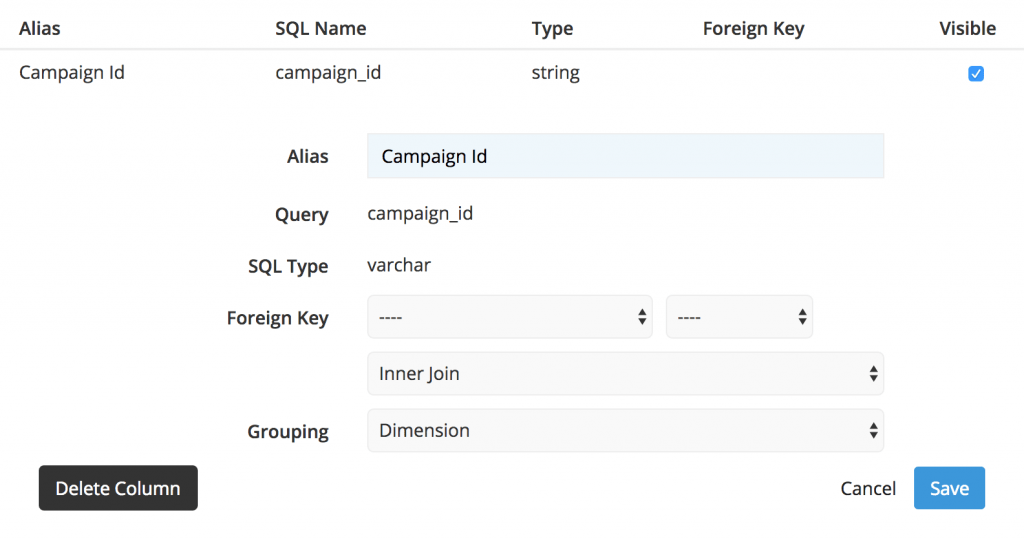This screenshot has width=1024, height=539.
Task: Open the second Foreign Key column dropdown
Action: [x=739, y=317]
